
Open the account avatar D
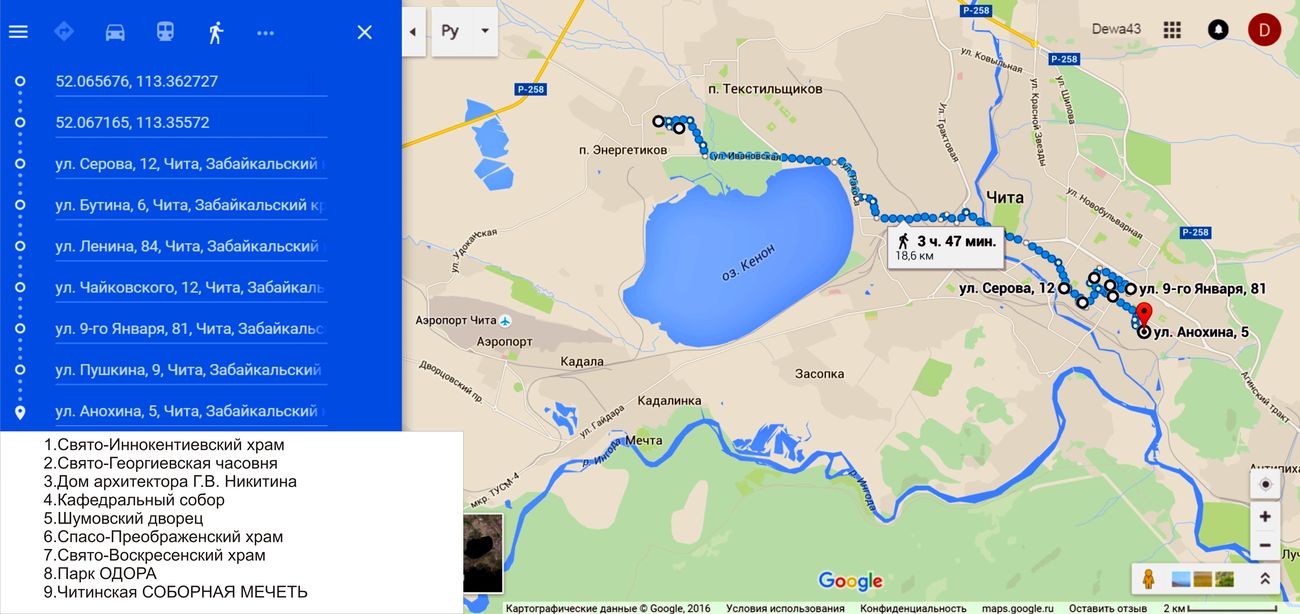(x=1264, y=29)
